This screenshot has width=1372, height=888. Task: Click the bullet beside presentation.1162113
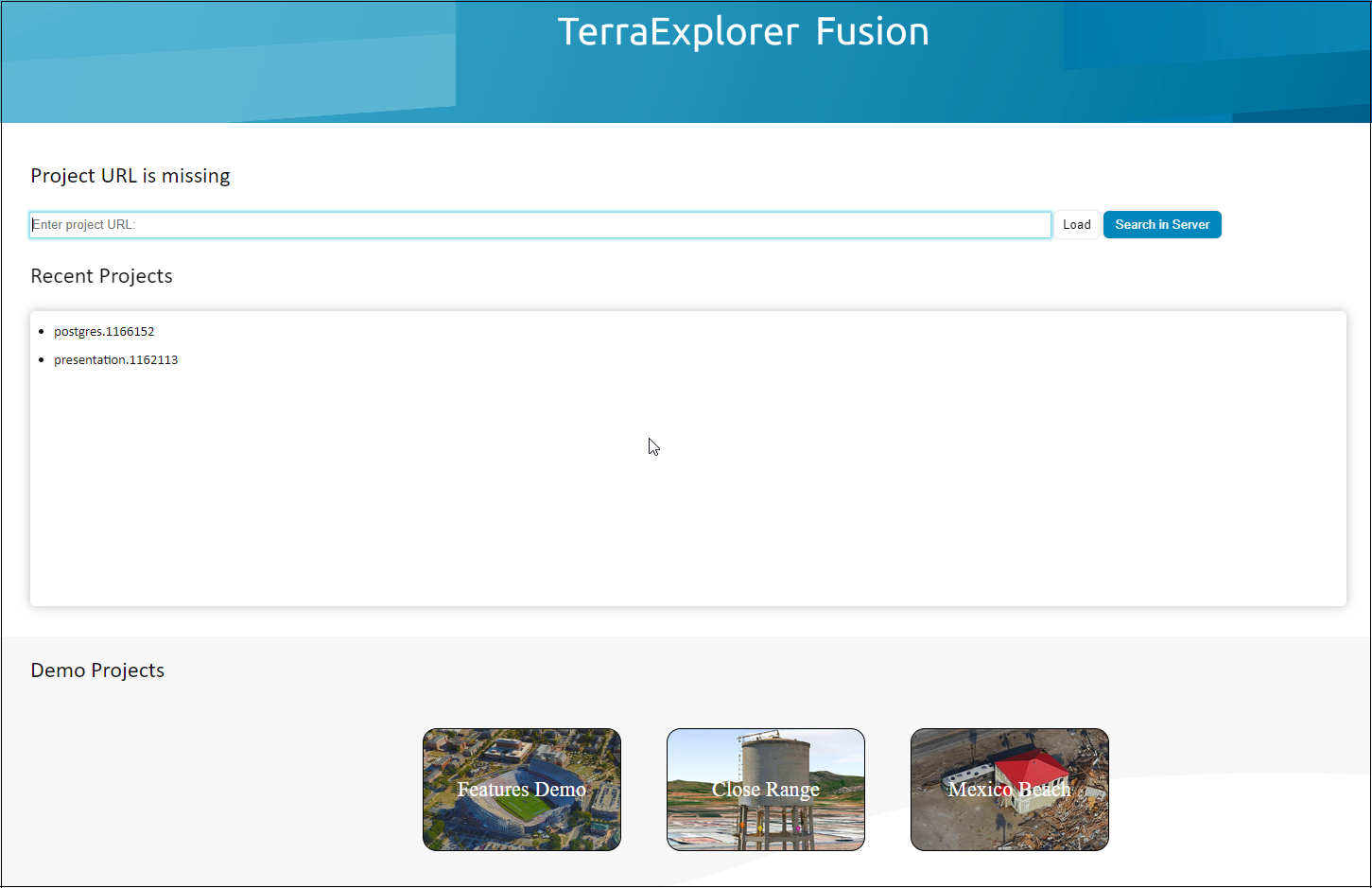pyautogui.click(x=42, y=360)
